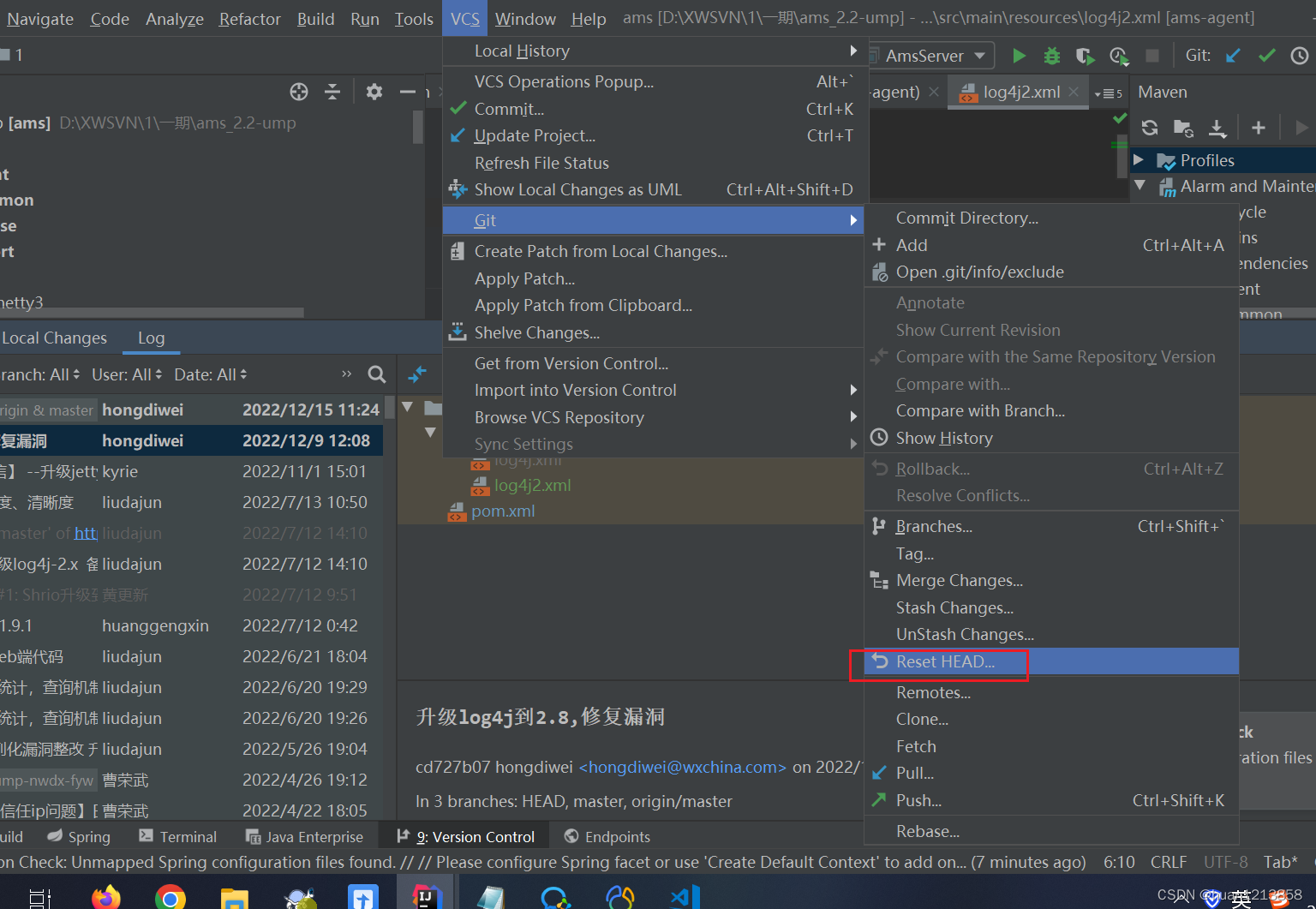Click the 6:10 caret position indicator
The image size is (1316, 909).
click(x=1119, y=862)
